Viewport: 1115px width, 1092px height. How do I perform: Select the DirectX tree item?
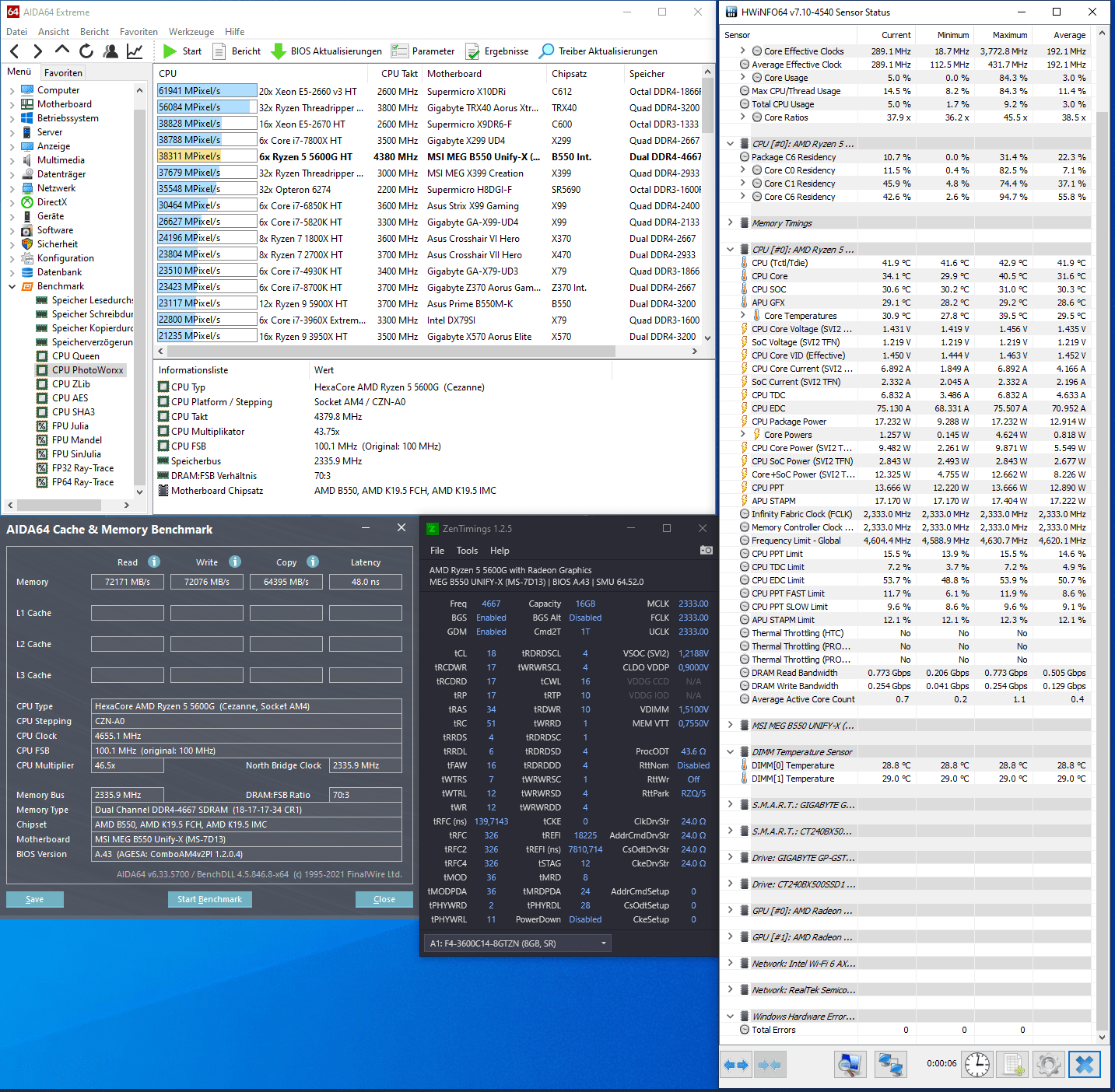pyautogui.click(x=52, y=202)
